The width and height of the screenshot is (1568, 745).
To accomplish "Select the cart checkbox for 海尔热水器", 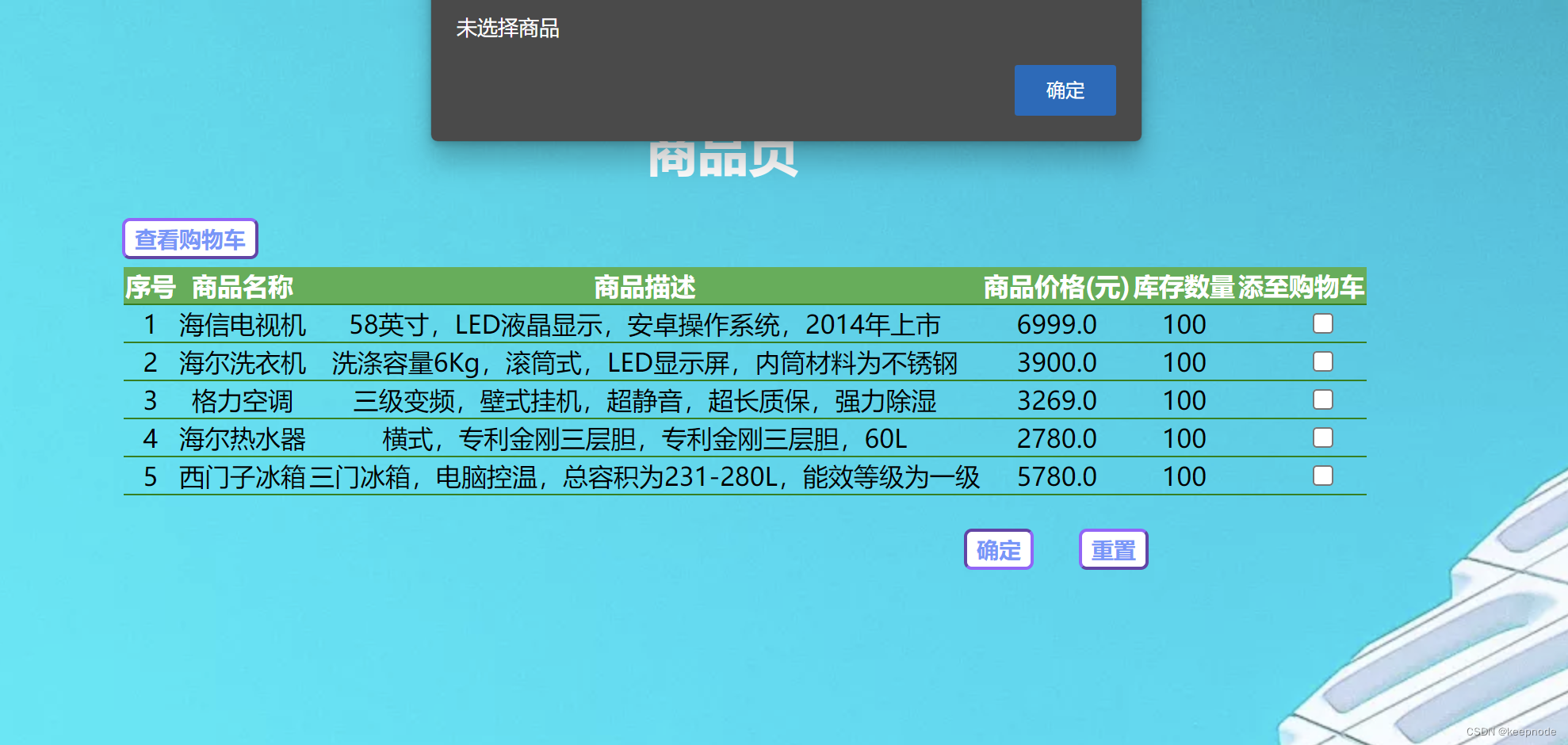I will point(1323,437).
